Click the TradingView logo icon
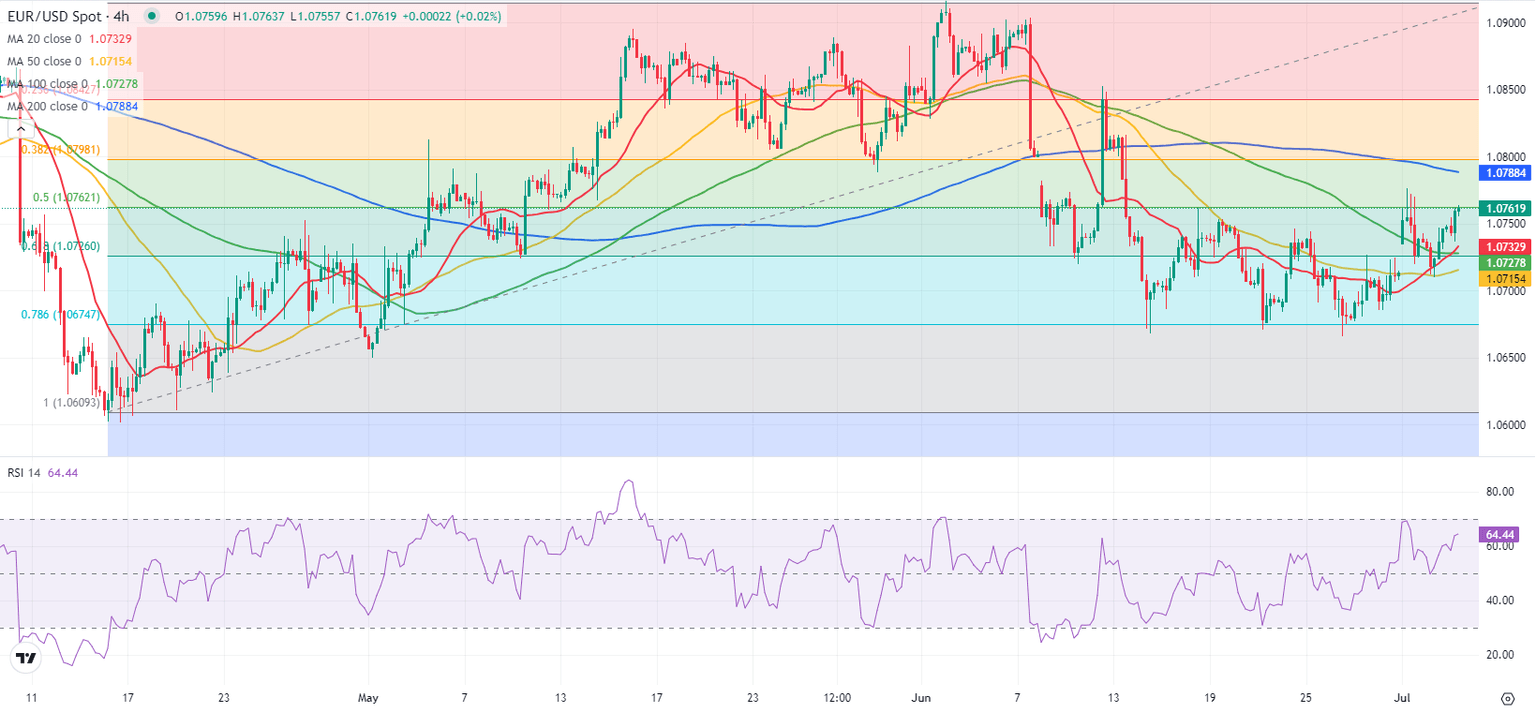The width and height of the screenshot is (1536, 710). click(25, 659)
